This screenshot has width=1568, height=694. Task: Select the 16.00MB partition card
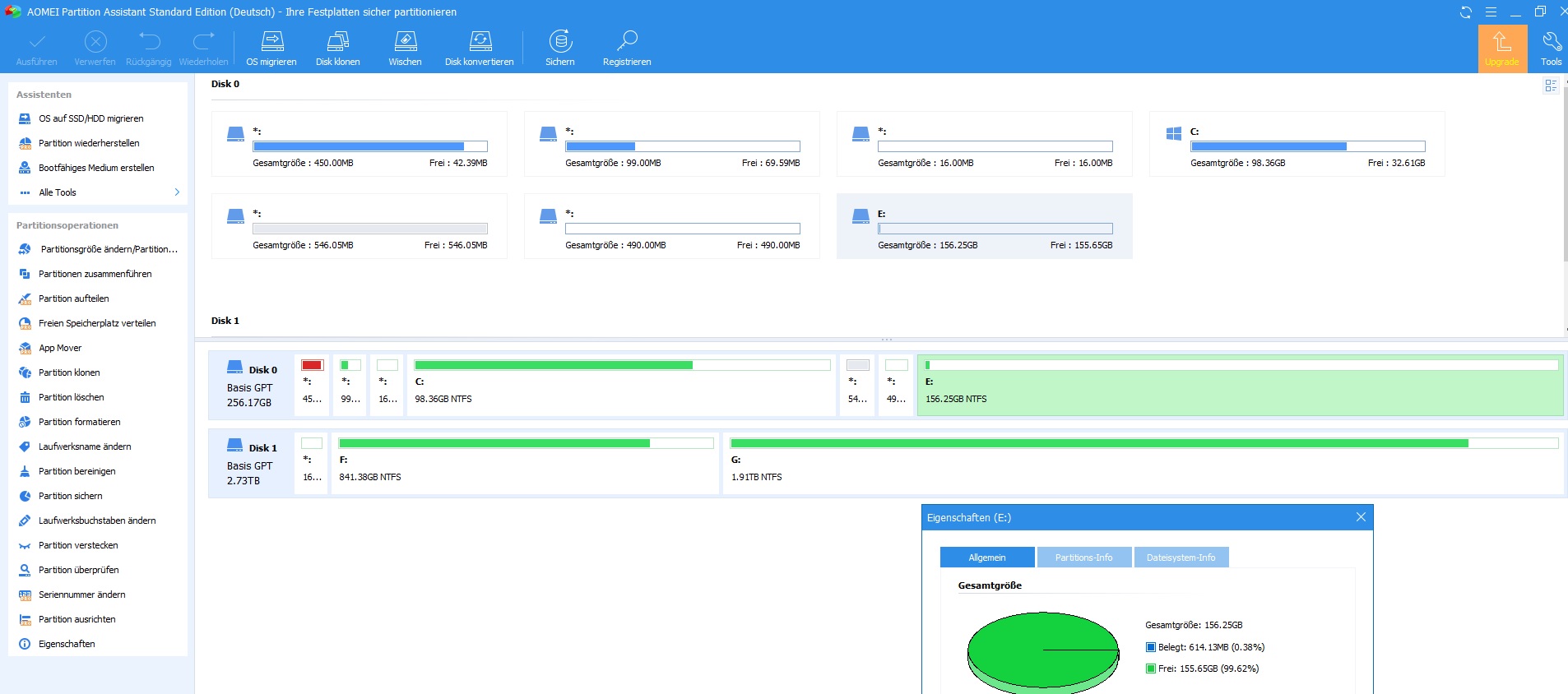[x=985, y=144]
